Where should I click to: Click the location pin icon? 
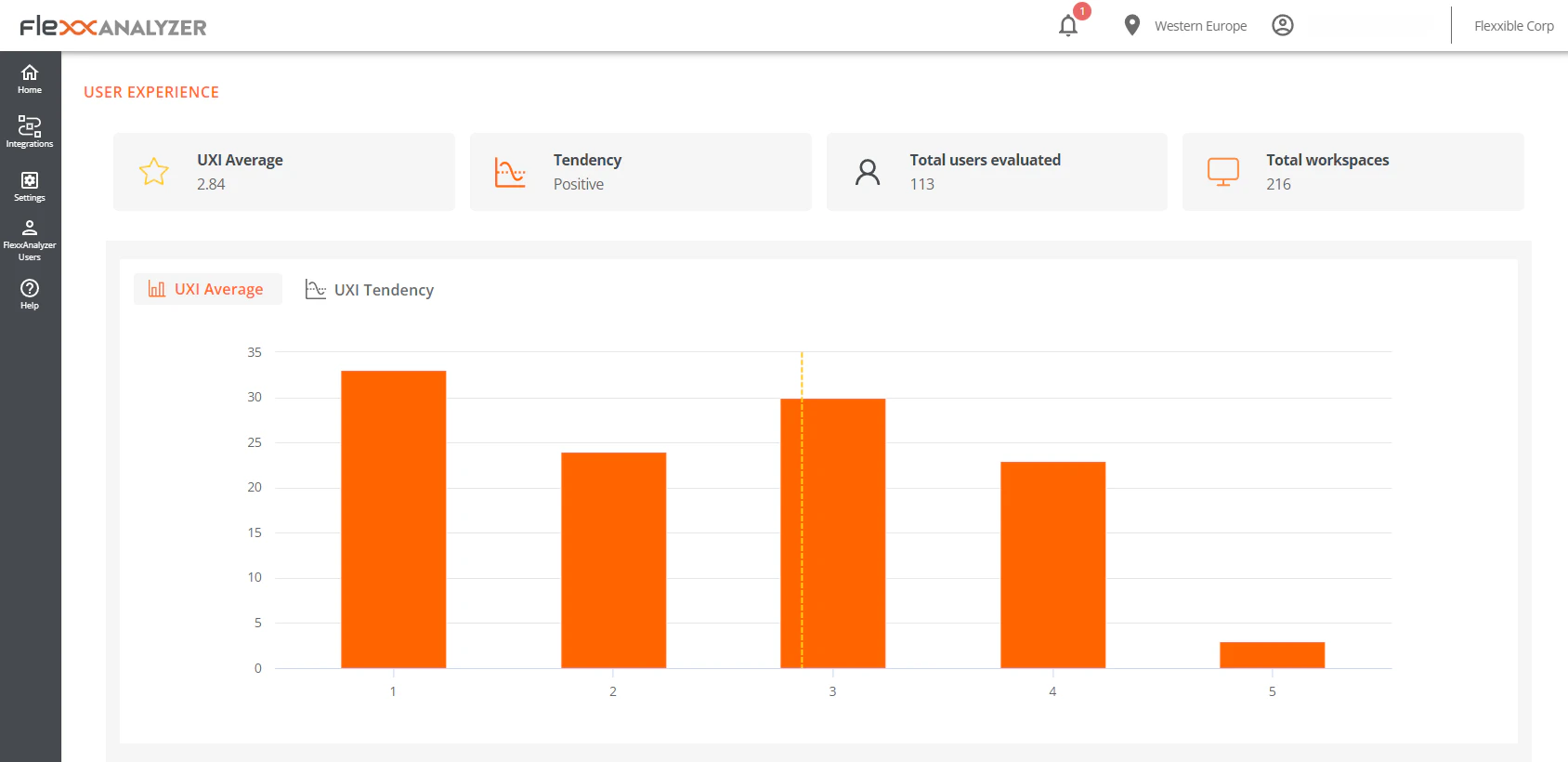point(1131,26)
